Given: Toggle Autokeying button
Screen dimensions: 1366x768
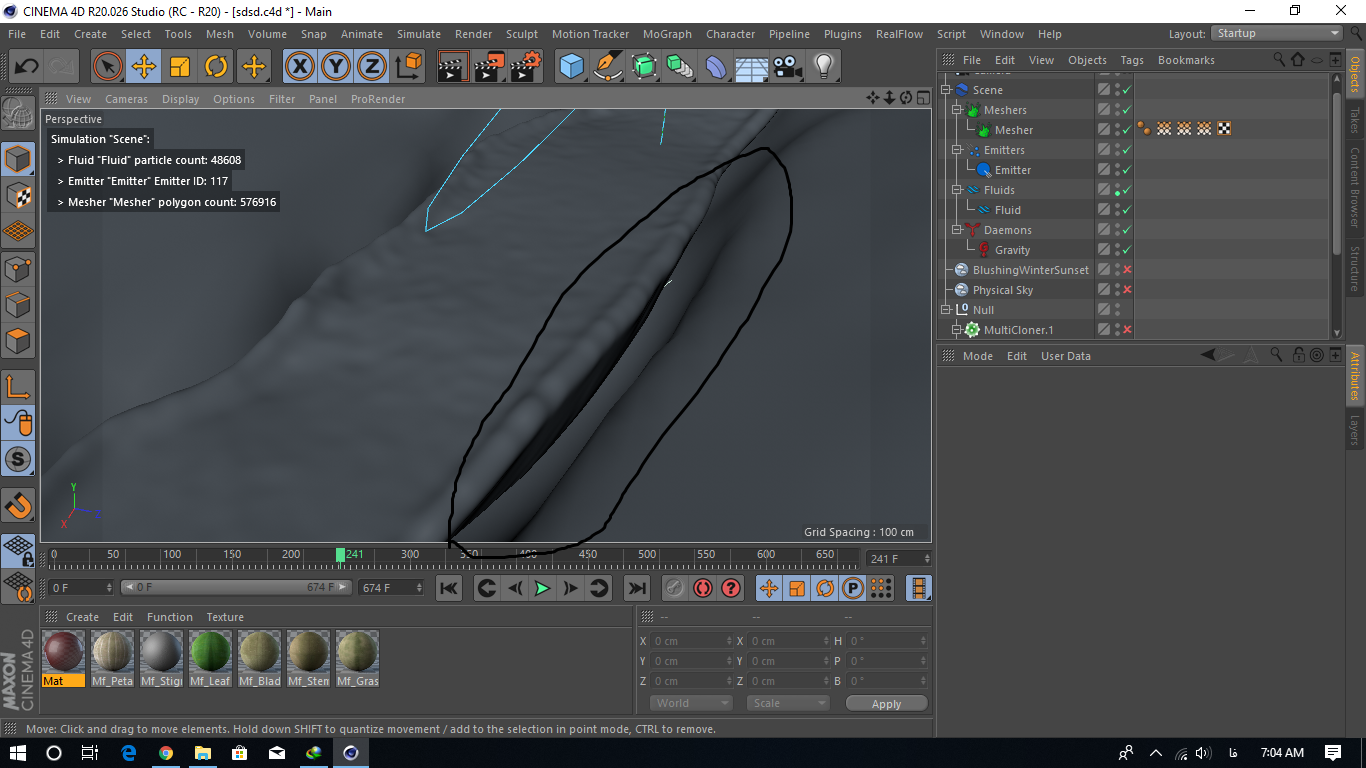Looking at the screenshot, I should [x=703, y=588].
